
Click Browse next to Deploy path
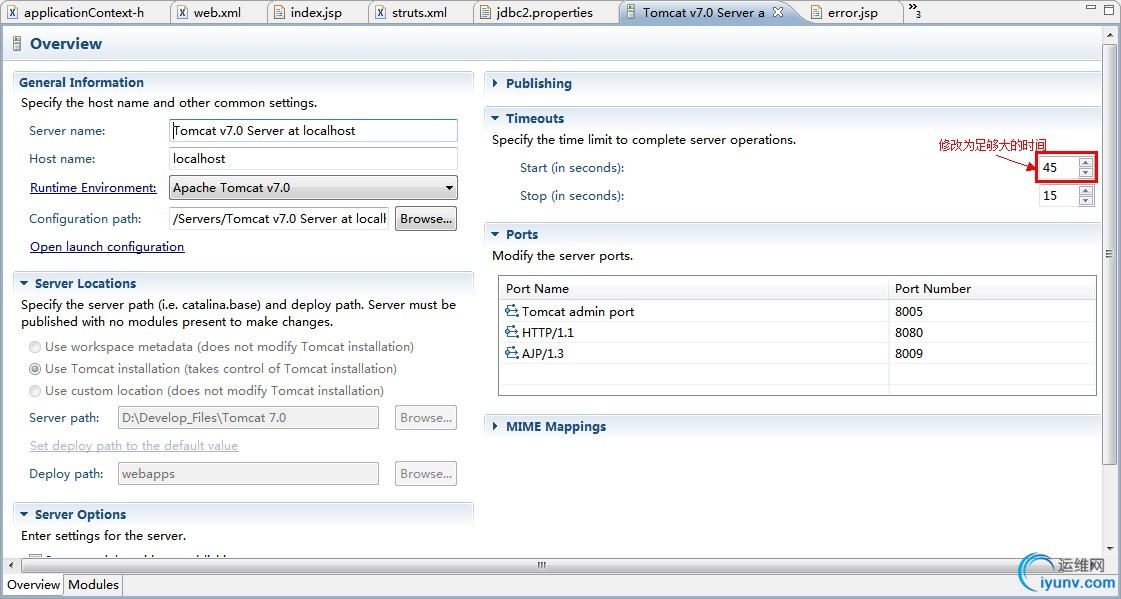point(426,473)
